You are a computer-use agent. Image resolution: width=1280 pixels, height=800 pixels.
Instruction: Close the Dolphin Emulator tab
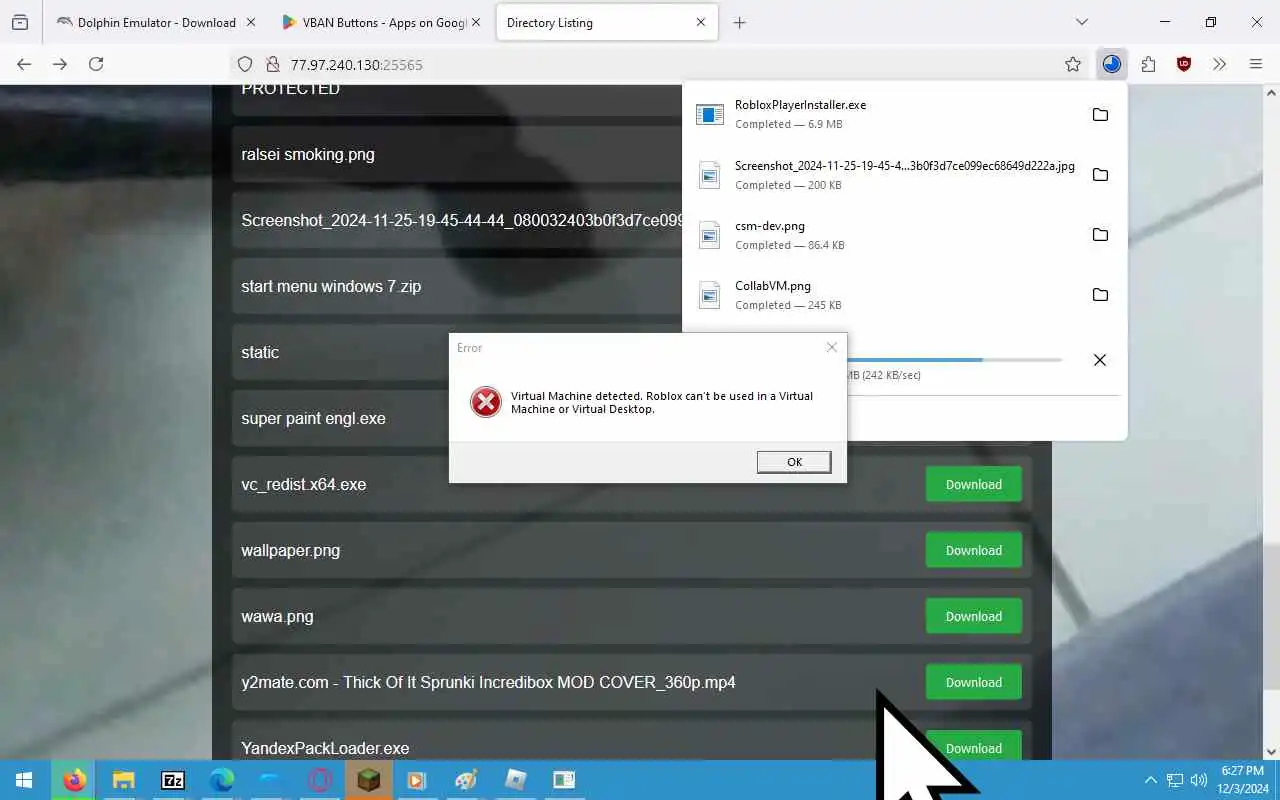(x=250, y=22)
